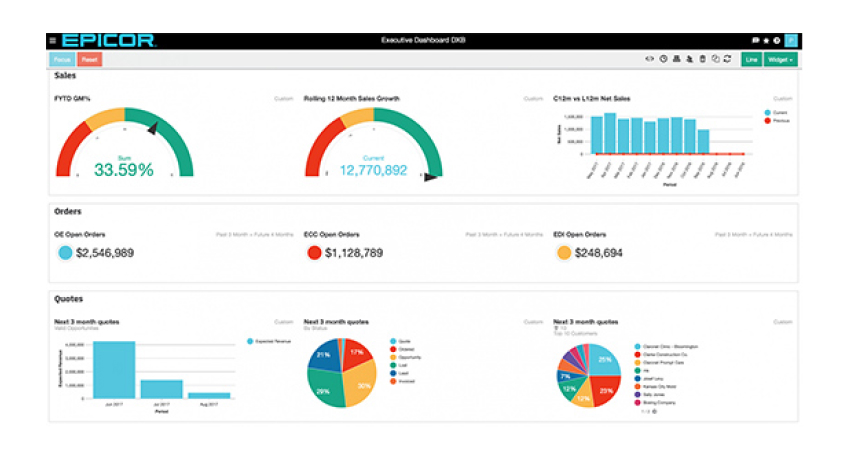Image resolution: width=847 pixels, height=460 pixels.
Task: Click the copy dashboard toolbar icon
Action: click(x=714, y=60)
